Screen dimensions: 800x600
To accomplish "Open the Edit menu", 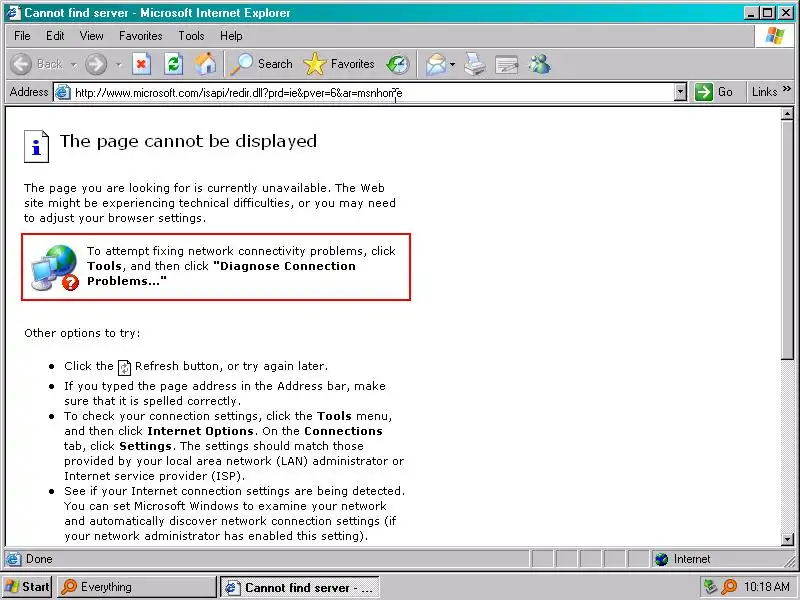I will pyautogui.click(x=55, y=36).
